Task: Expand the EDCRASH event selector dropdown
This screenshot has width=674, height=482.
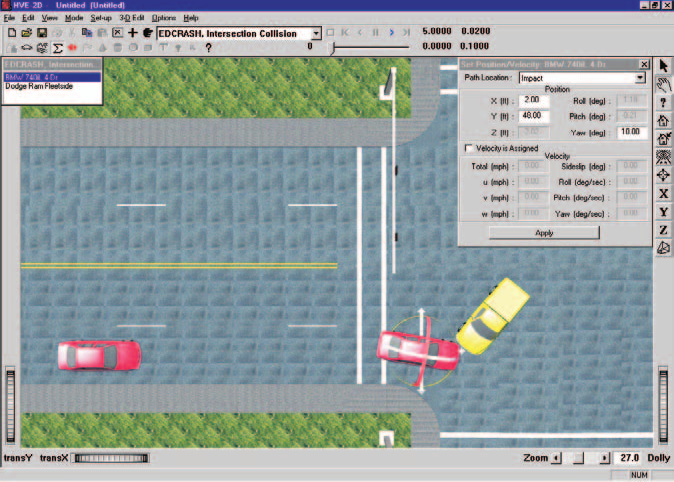Action: click(x=316, y=34)
